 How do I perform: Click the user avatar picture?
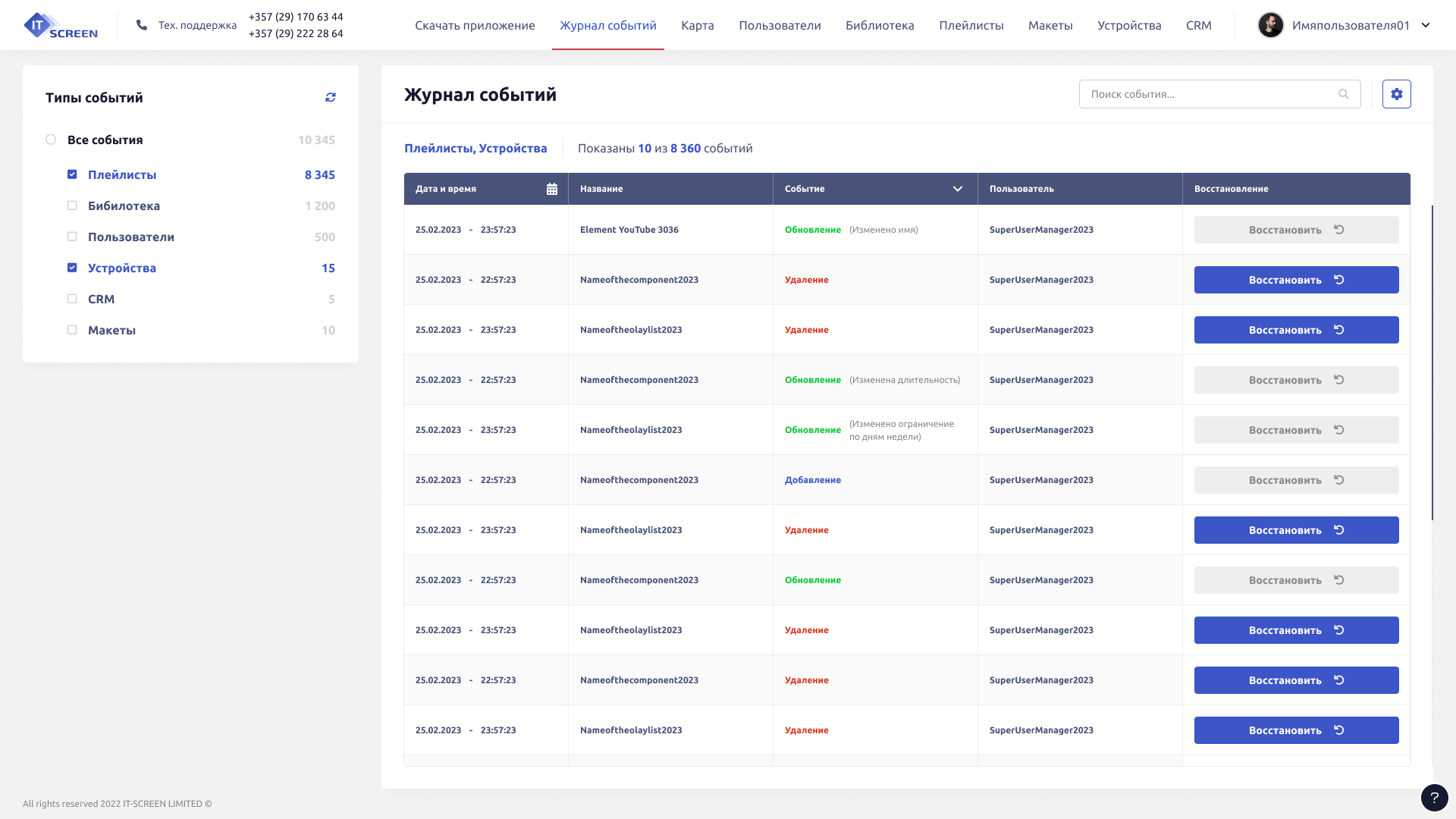tap(1270, 25)
